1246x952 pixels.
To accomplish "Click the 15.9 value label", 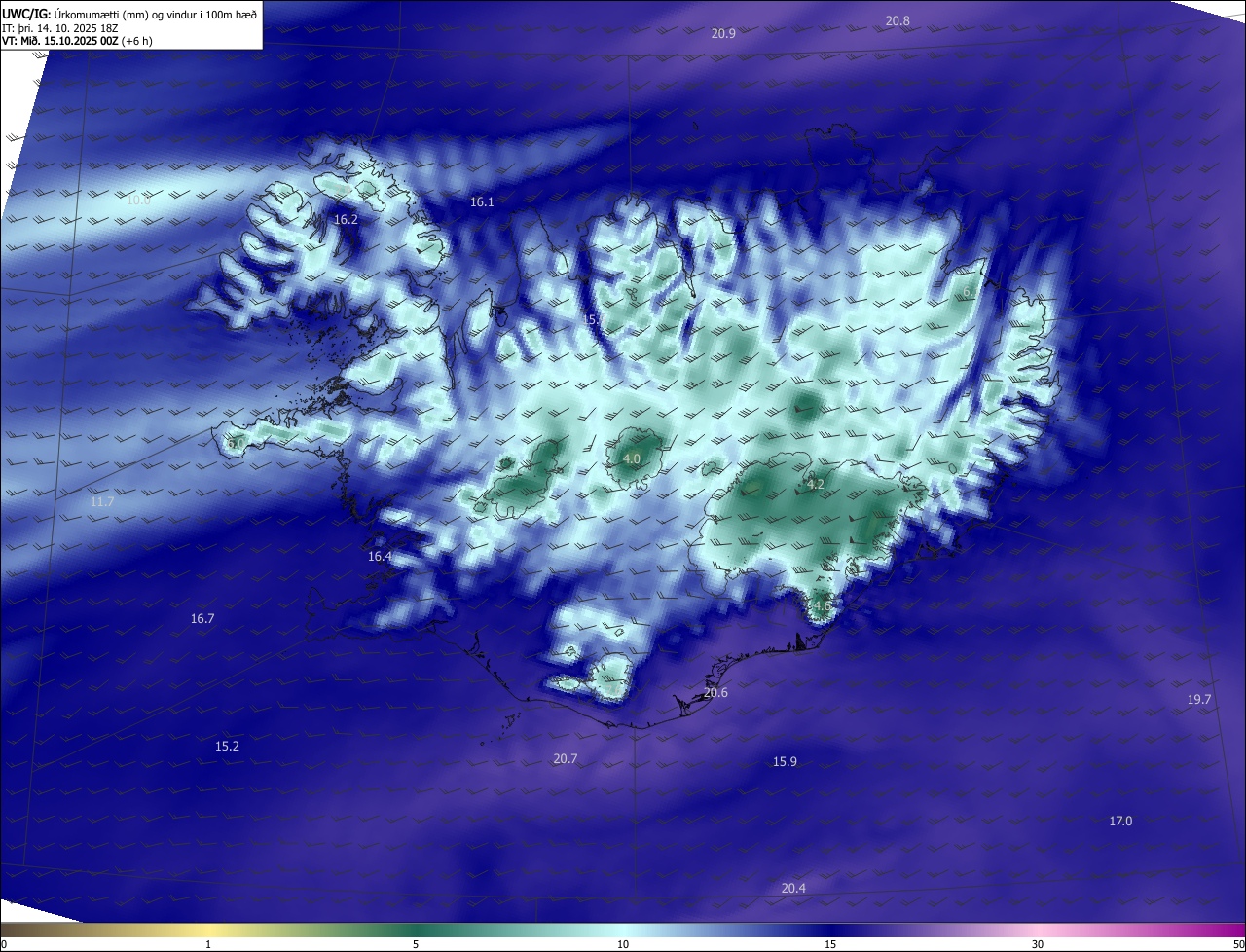I will coord(785,762).
